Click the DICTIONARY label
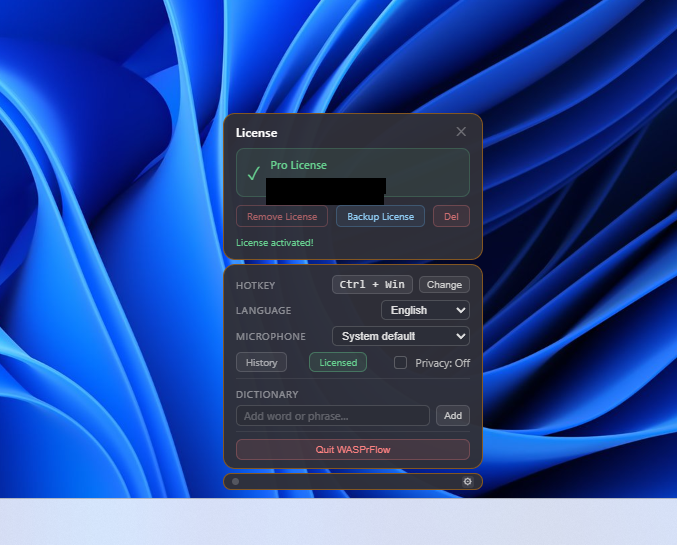Viewport: 677px width, 545px height. [x=267, y=394]
